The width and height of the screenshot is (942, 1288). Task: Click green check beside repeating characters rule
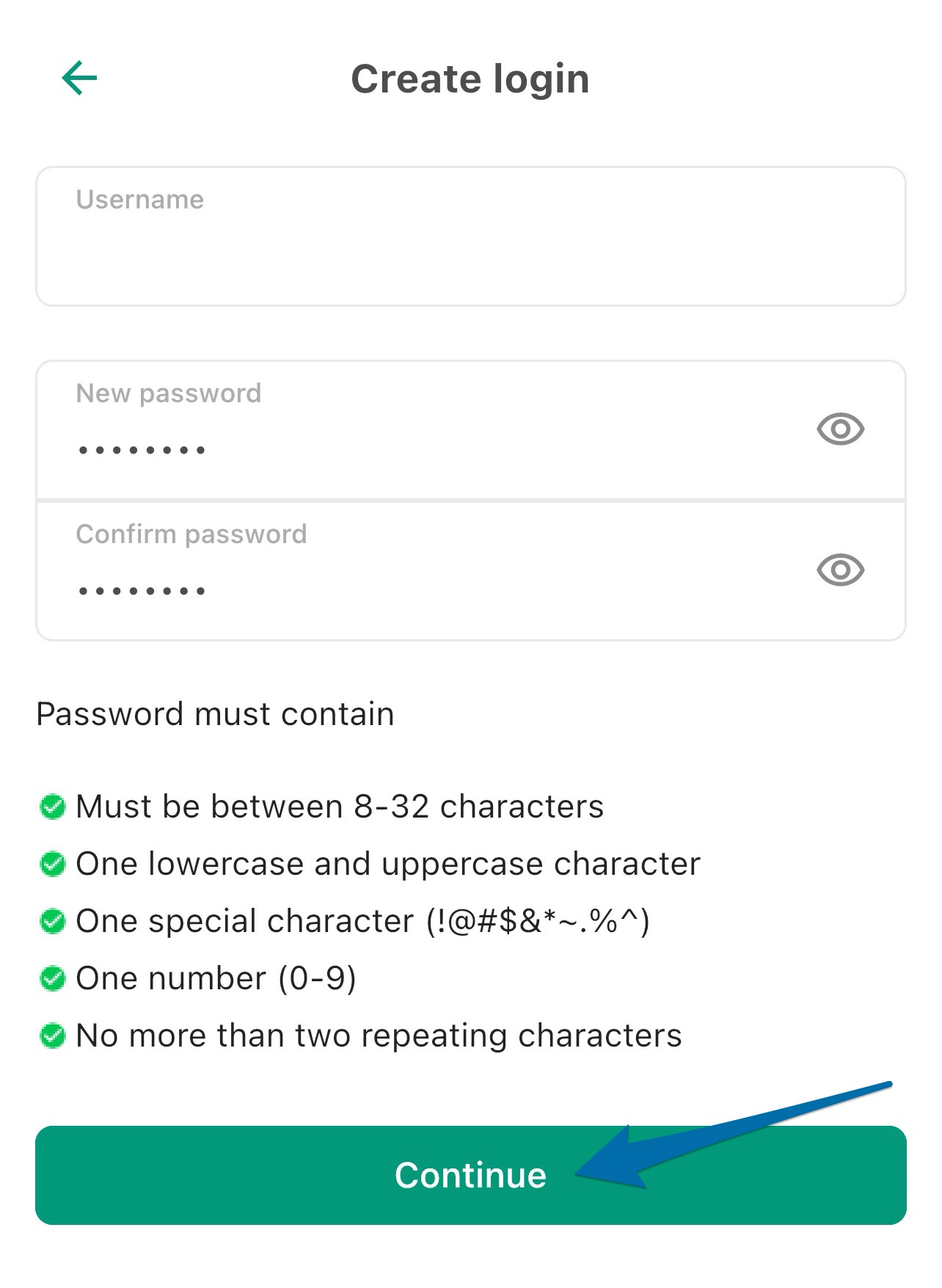tap(52, 1036)
